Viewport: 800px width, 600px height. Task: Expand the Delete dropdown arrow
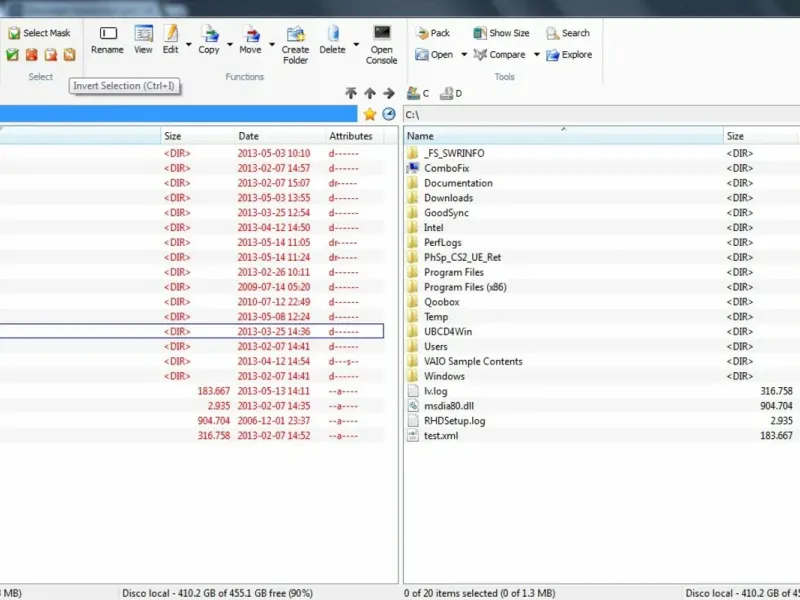tap(356, 45)
